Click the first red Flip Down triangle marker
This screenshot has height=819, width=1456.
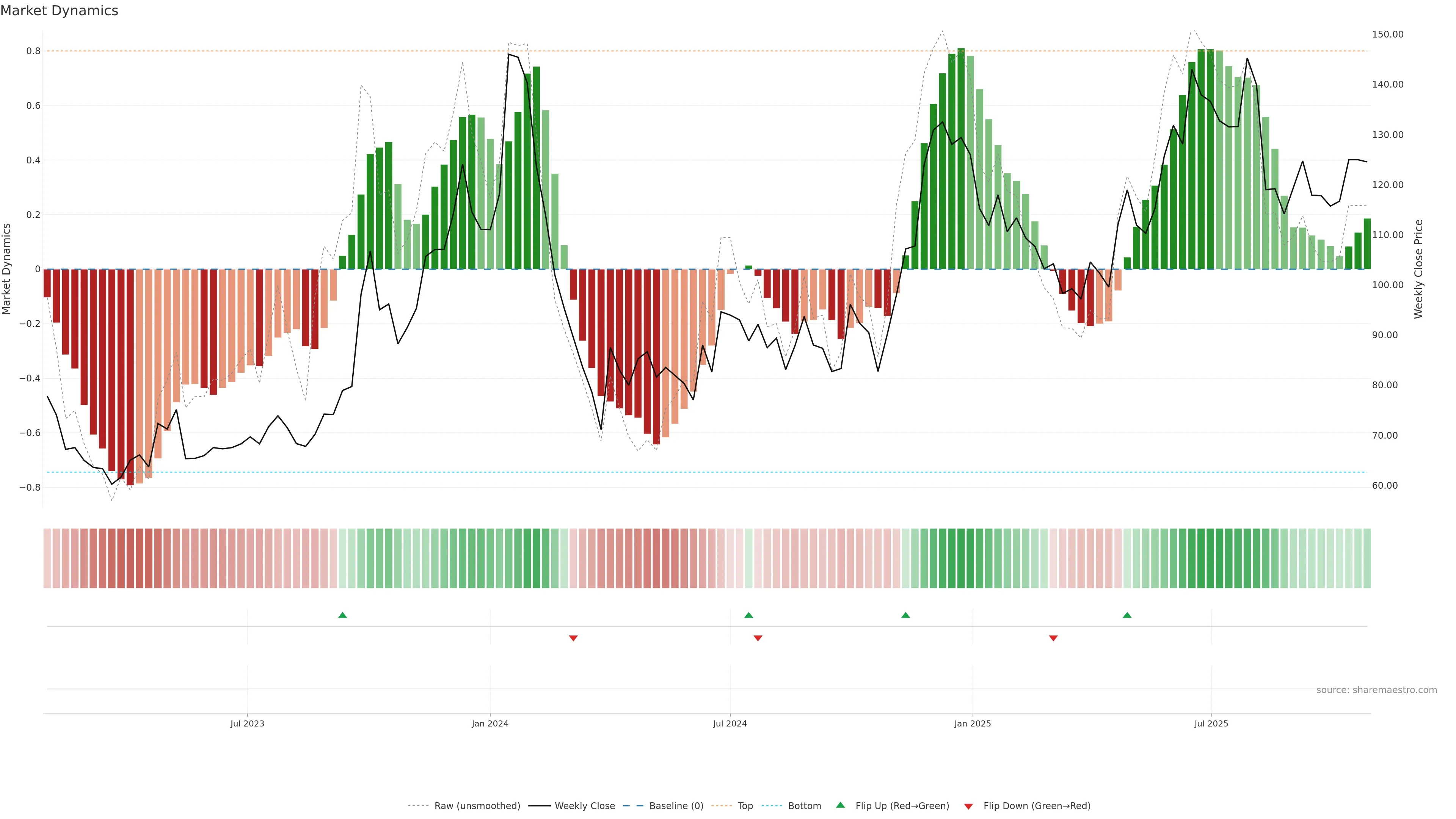click(x=573, y=638)
